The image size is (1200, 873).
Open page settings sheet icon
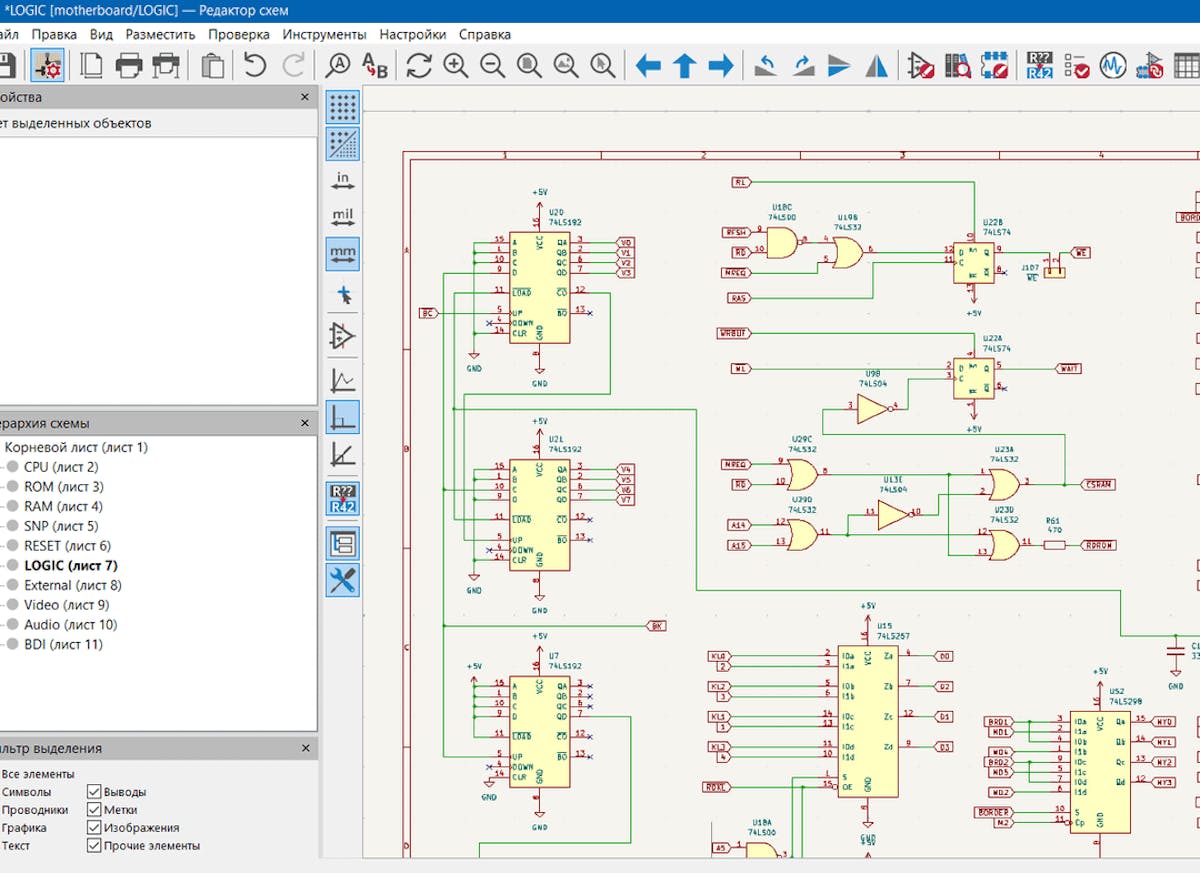(92, 66)
